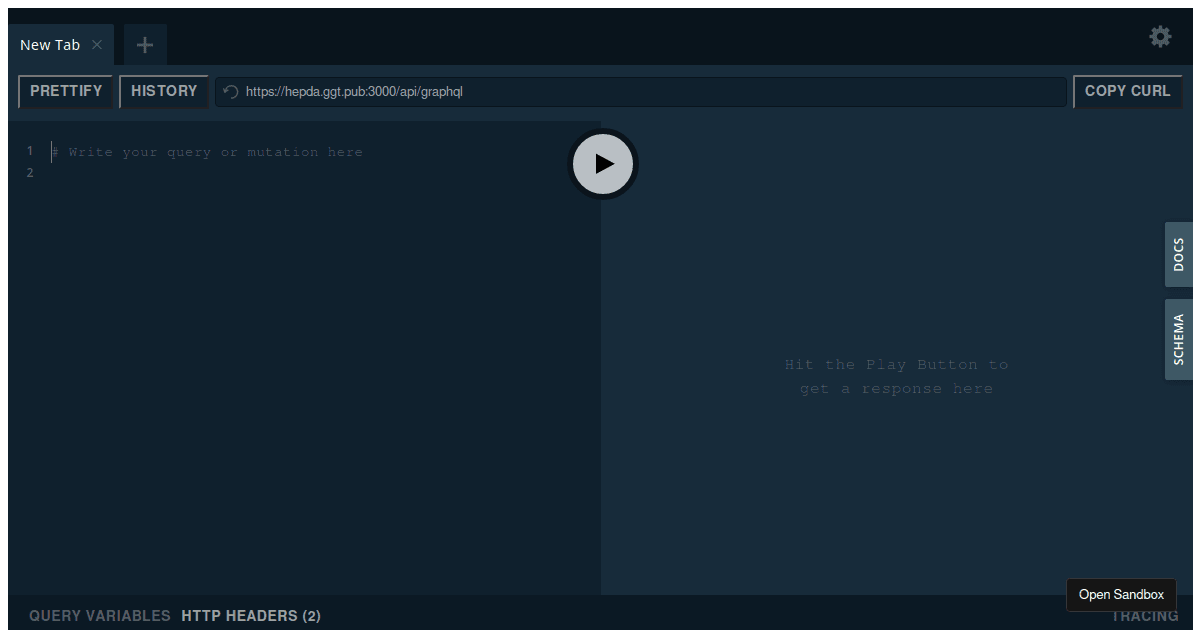
Task: Click the reload schema icon beside URL
Action: [x=231, y=92]
